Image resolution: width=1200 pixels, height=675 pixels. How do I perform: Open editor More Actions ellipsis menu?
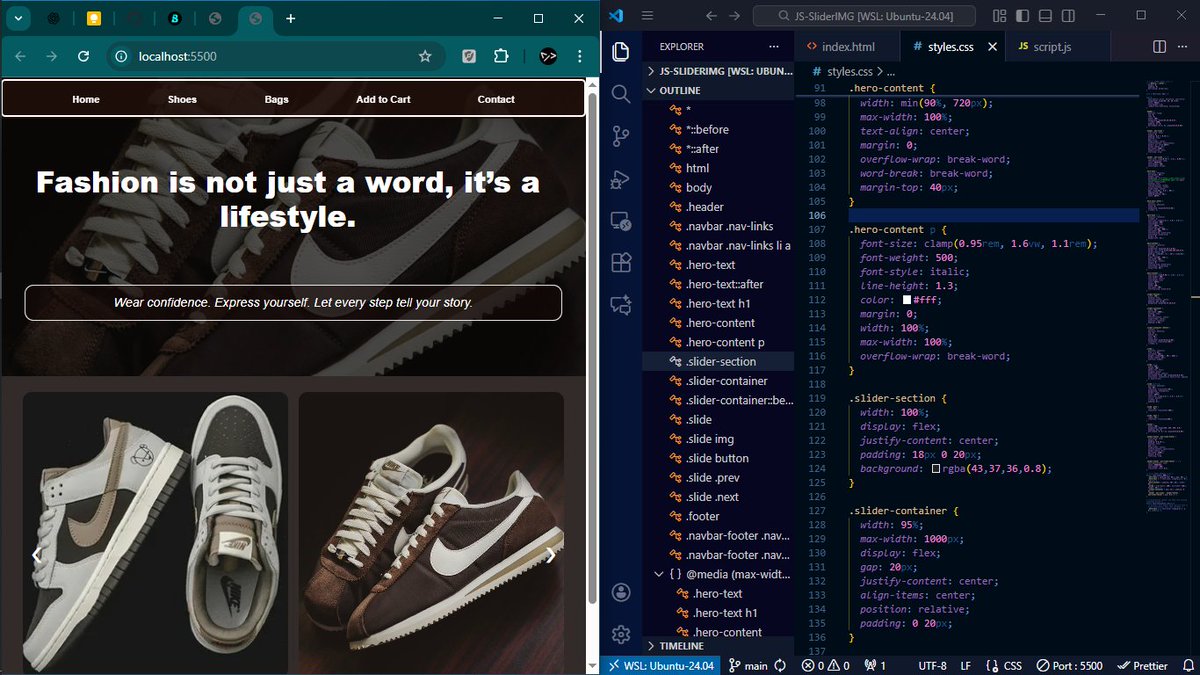click(x=1182, y=46)
